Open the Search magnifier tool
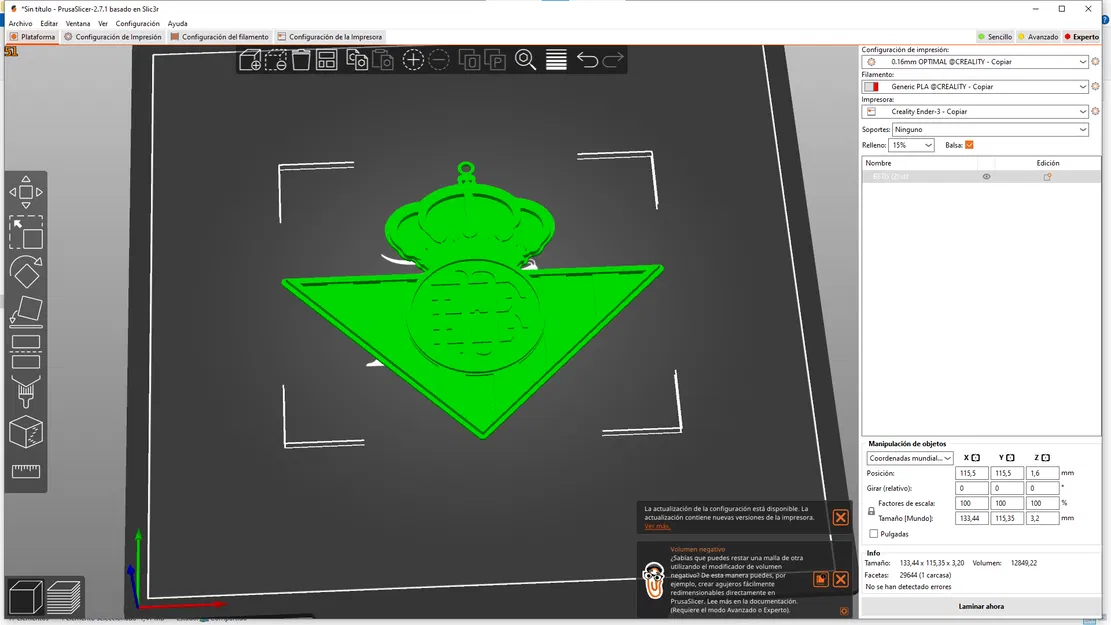Viewport: 1111px width, 625px height. [x=525, y=60]
